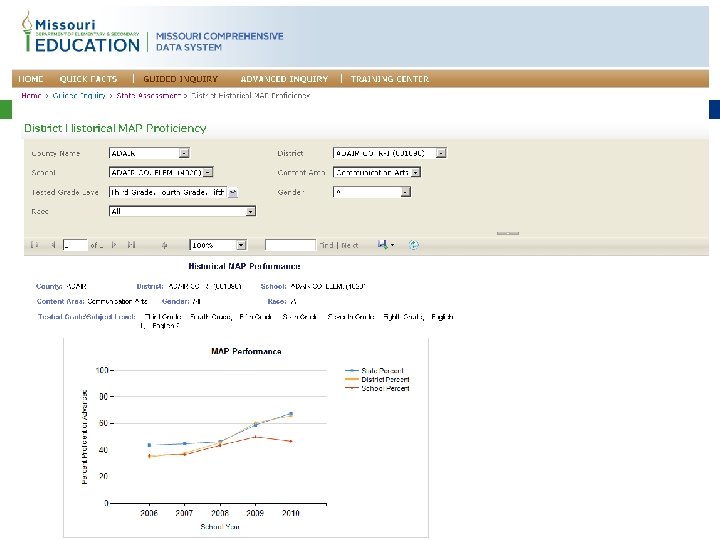
Task: Click the 'Missouri Comprehensive Data System' header text
Action: pos(219,41)
